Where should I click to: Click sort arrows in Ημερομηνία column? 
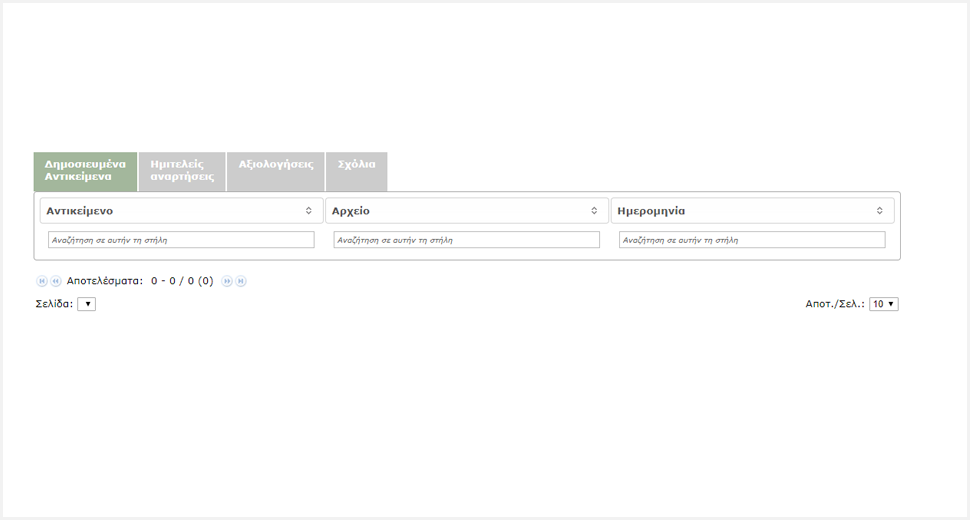[880, 211]
